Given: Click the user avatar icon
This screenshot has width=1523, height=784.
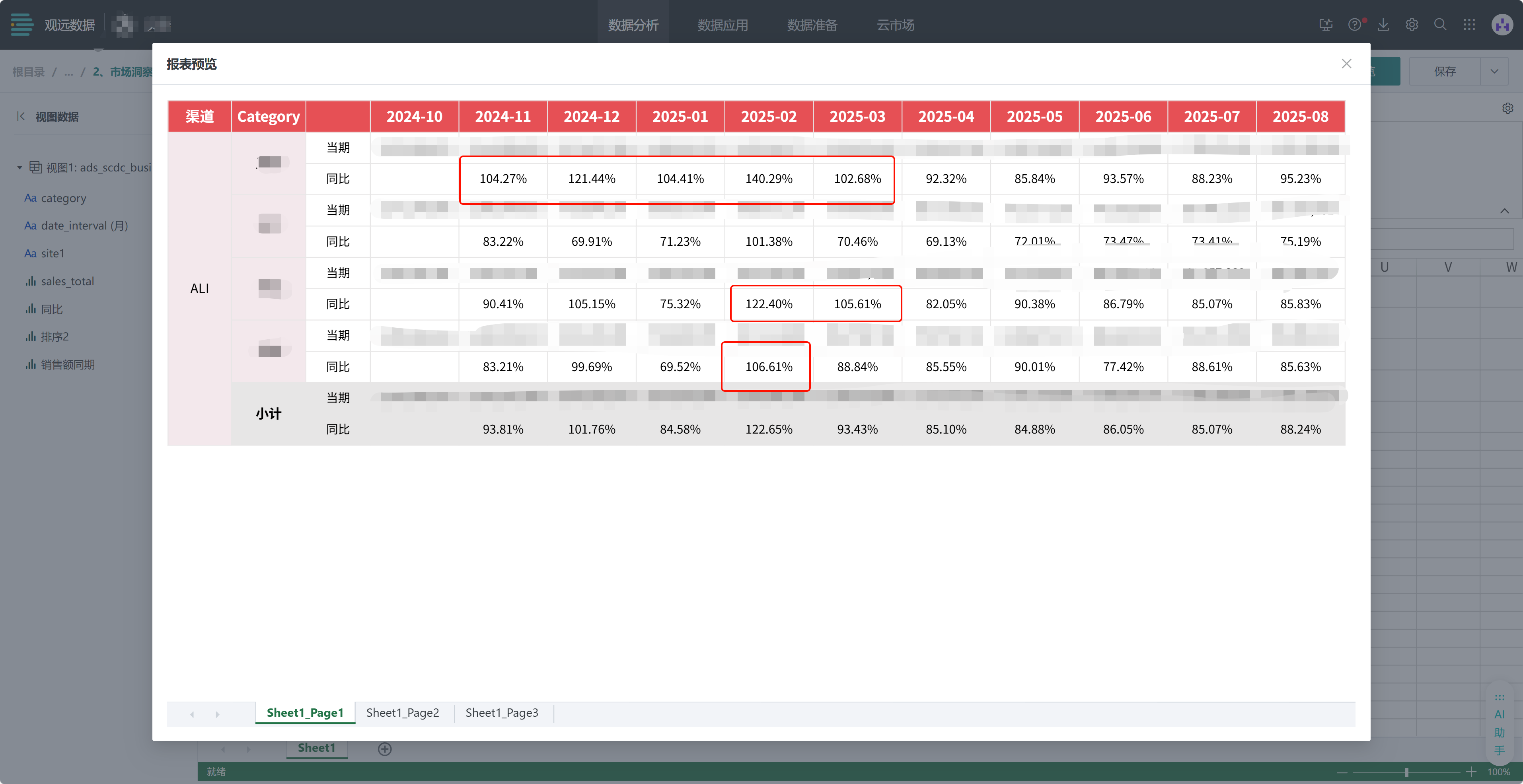Looking at the screenshot, I should [x=1502, y=25].
